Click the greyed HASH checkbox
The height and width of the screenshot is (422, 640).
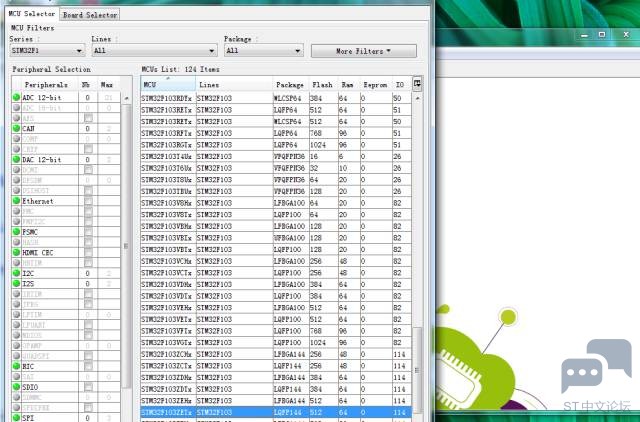(88, 242)
